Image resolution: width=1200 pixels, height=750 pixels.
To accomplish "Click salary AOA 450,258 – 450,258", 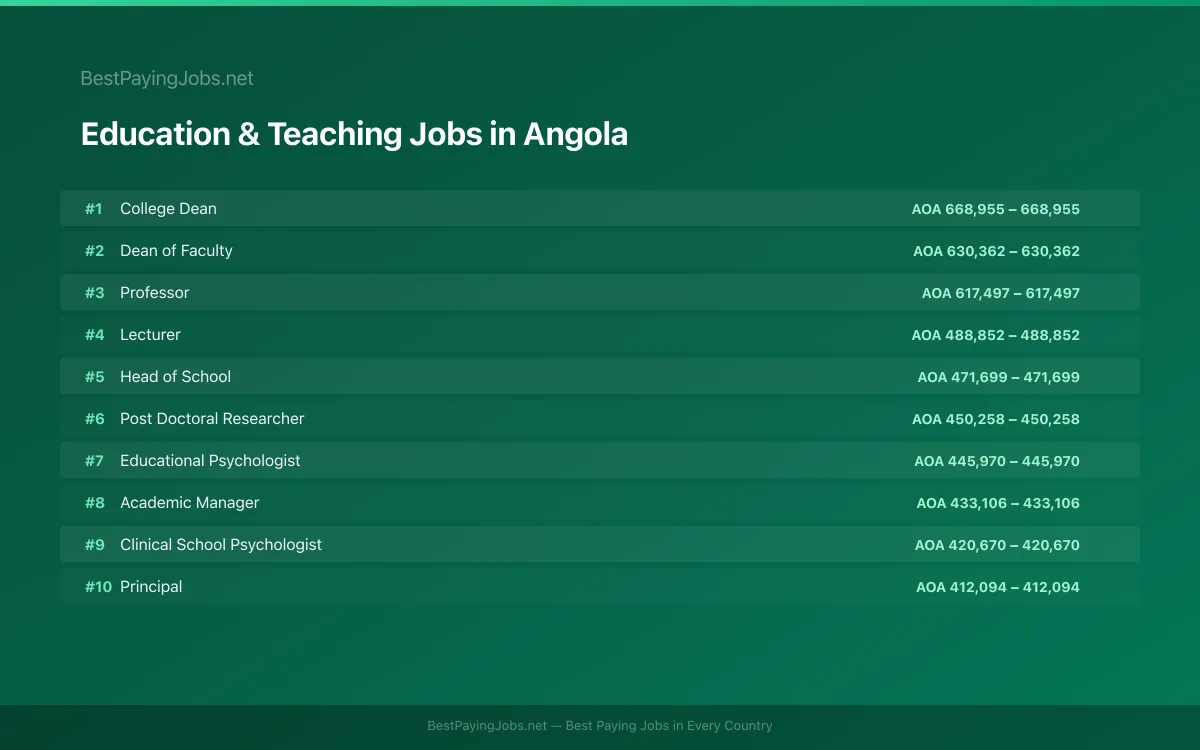I will (x=996, y=419).
